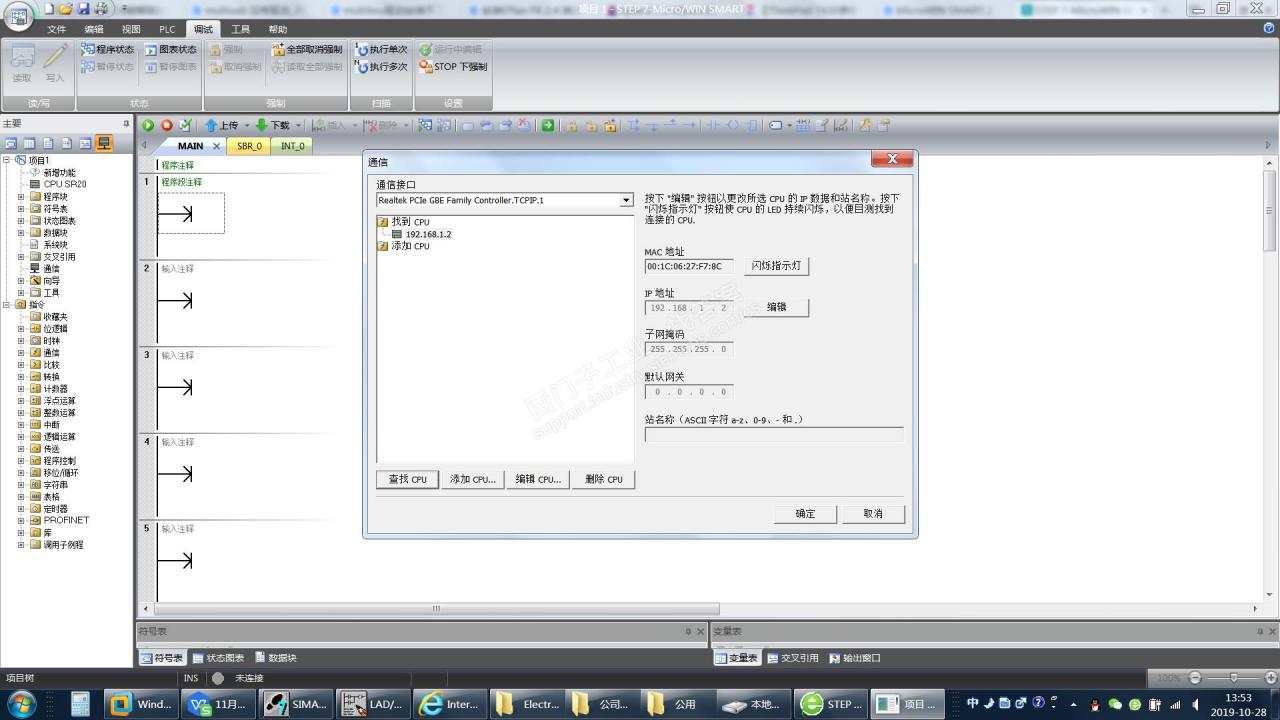Click the green RUN button in toolbar
This screenshot has height=720, width=1280.
tap(148, 125)
